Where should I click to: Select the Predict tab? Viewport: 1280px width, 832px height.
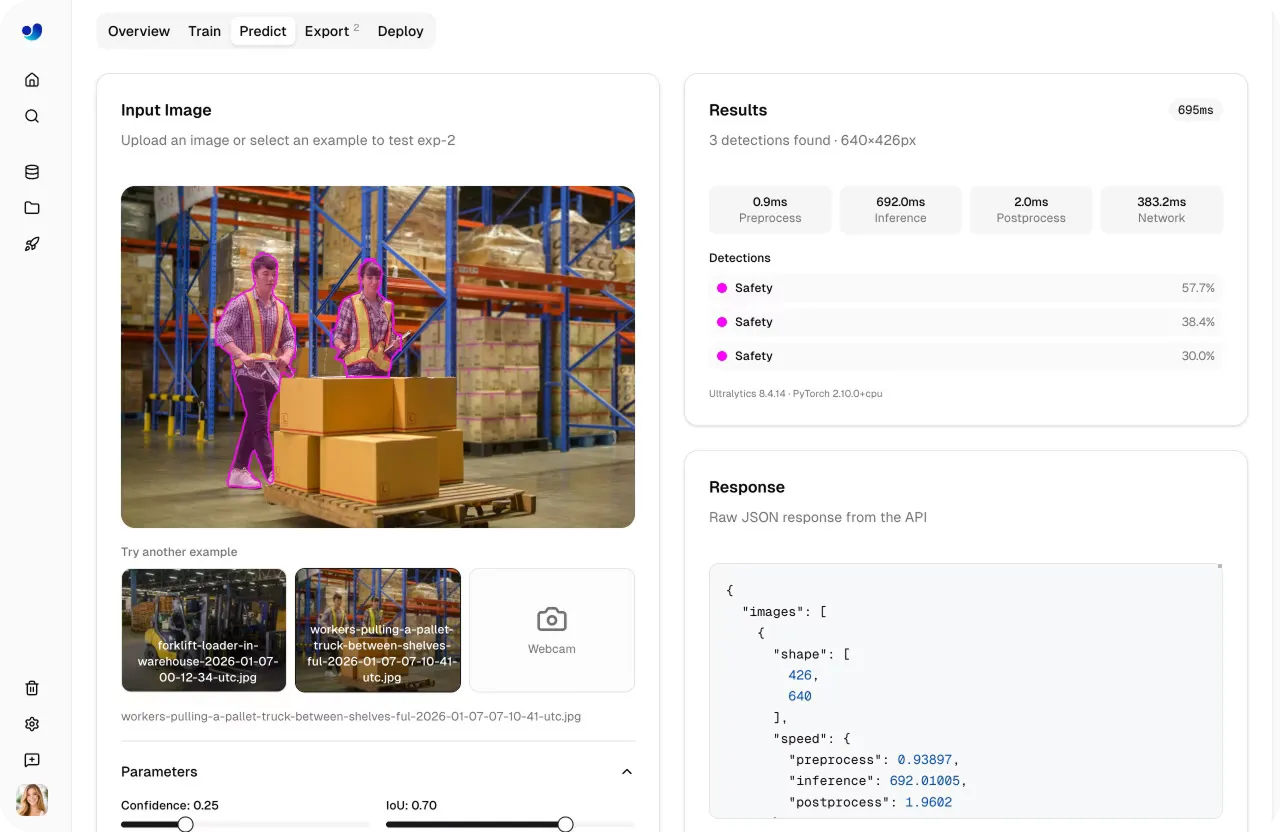(263, 31)
